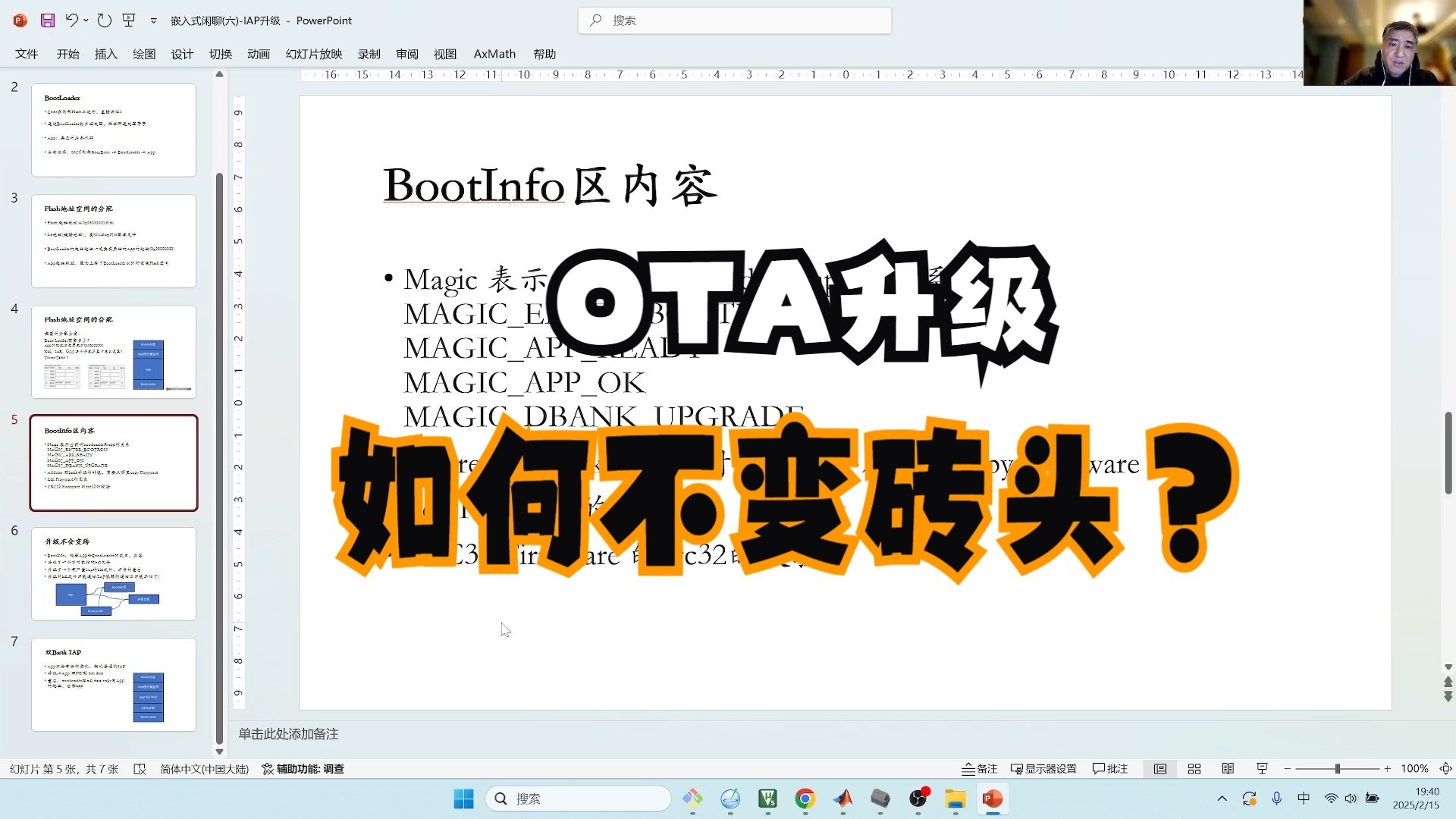Switch to slide sorter view in status bar
This screenshot has width=1456, height=819.
pos(1194,768)
